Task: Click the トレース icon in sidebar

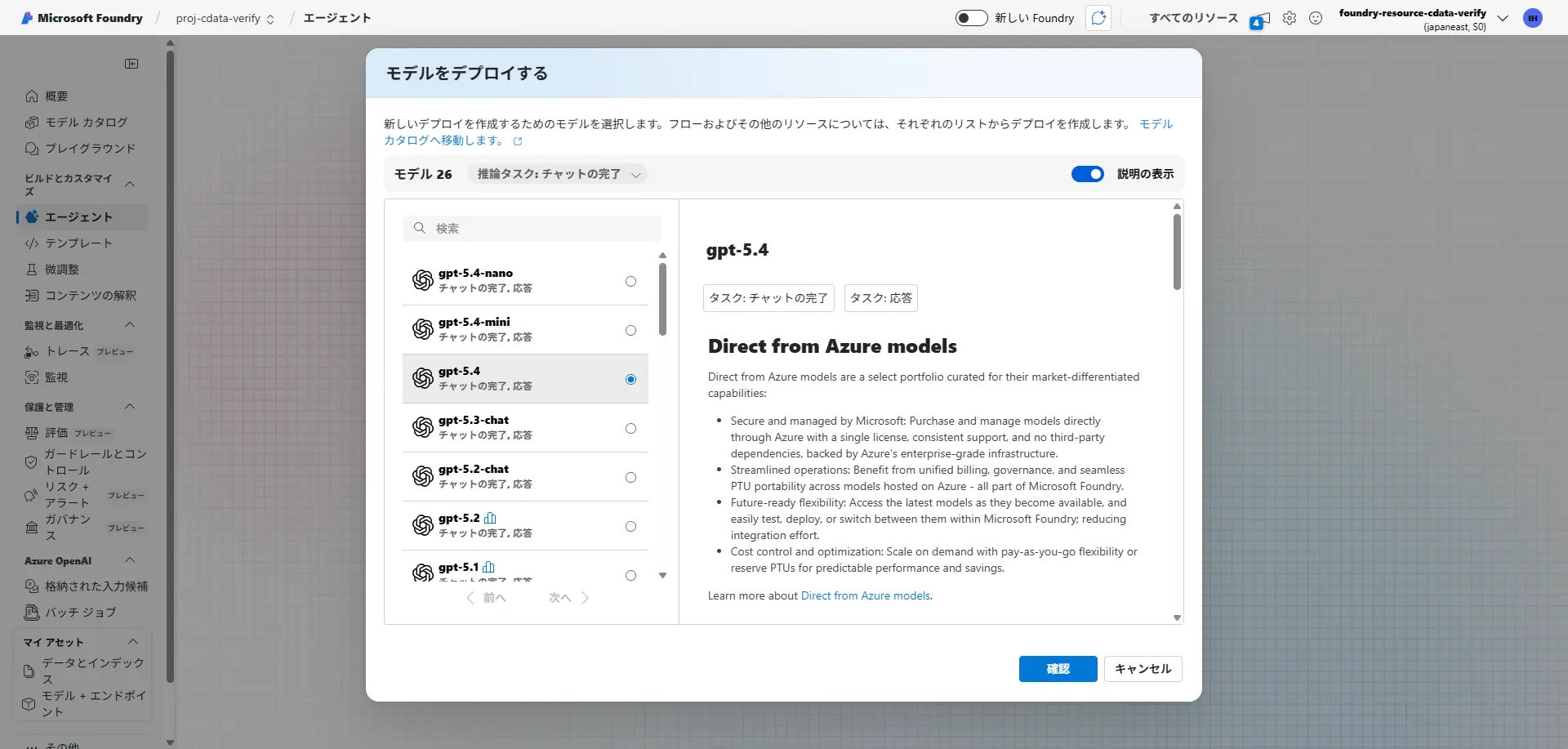Action: (32, 351)
